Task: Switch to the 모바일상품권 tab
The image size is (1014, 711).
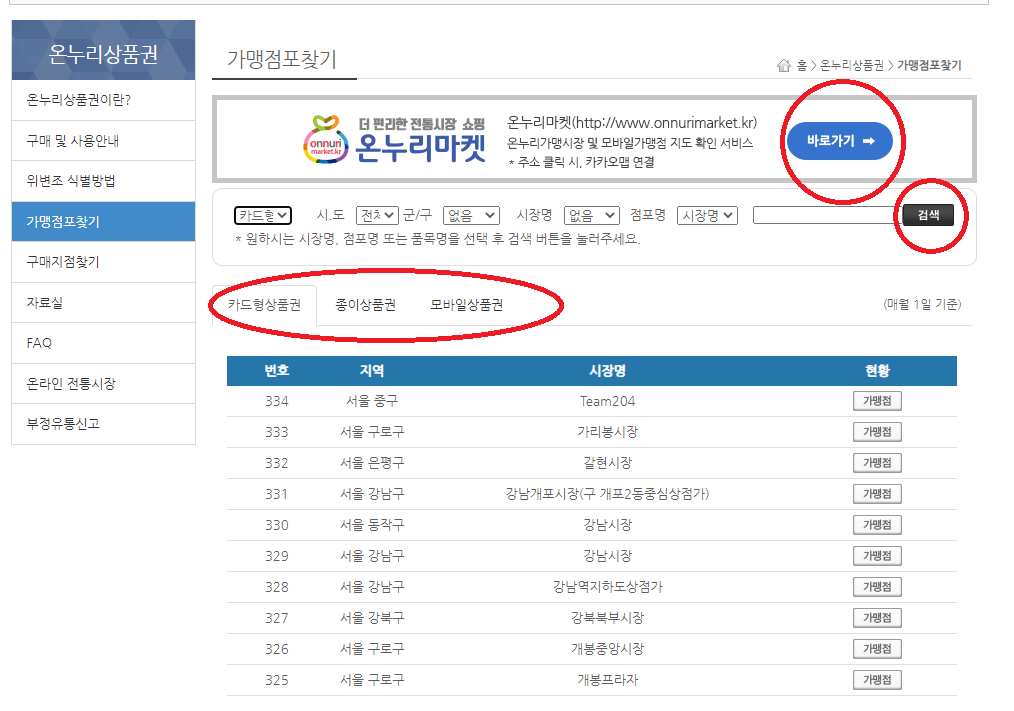Action: (466, 305)
